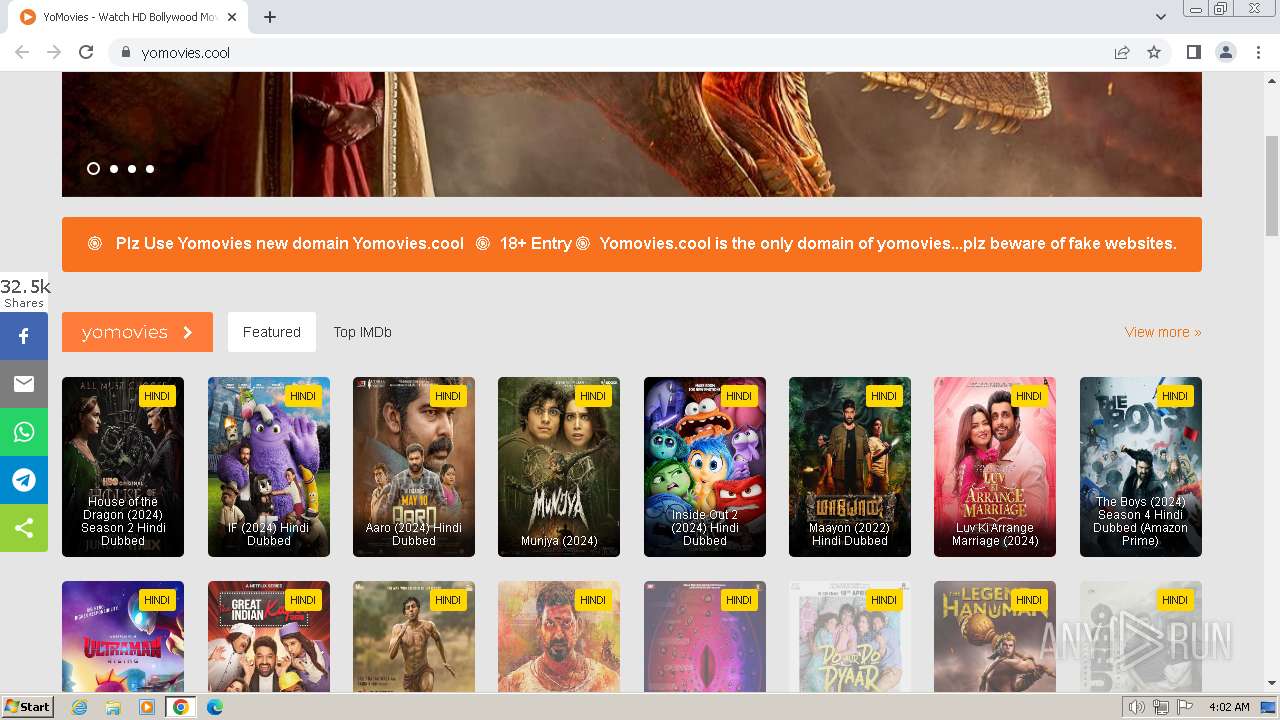1280x720 pixels.
Task: Select the fourth carousel slide dot
Action: click(150, 169)
